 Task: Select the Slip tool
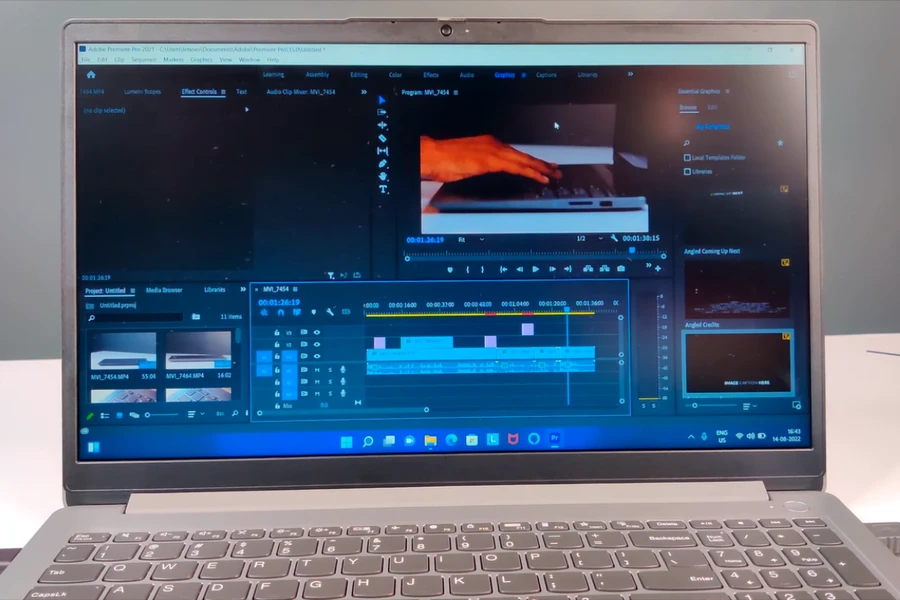(382, 151)
